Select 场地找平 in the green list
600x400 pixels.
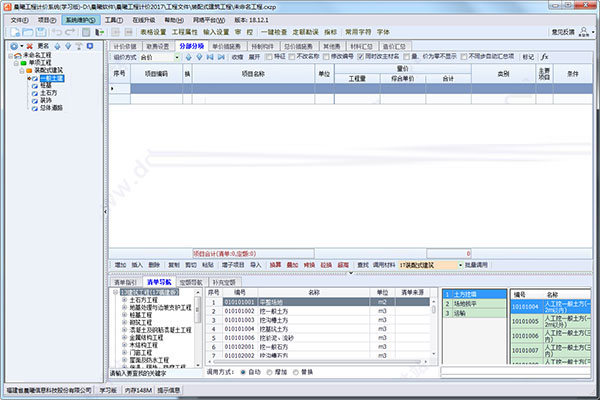pyautogui.click(x=474, y=304)
